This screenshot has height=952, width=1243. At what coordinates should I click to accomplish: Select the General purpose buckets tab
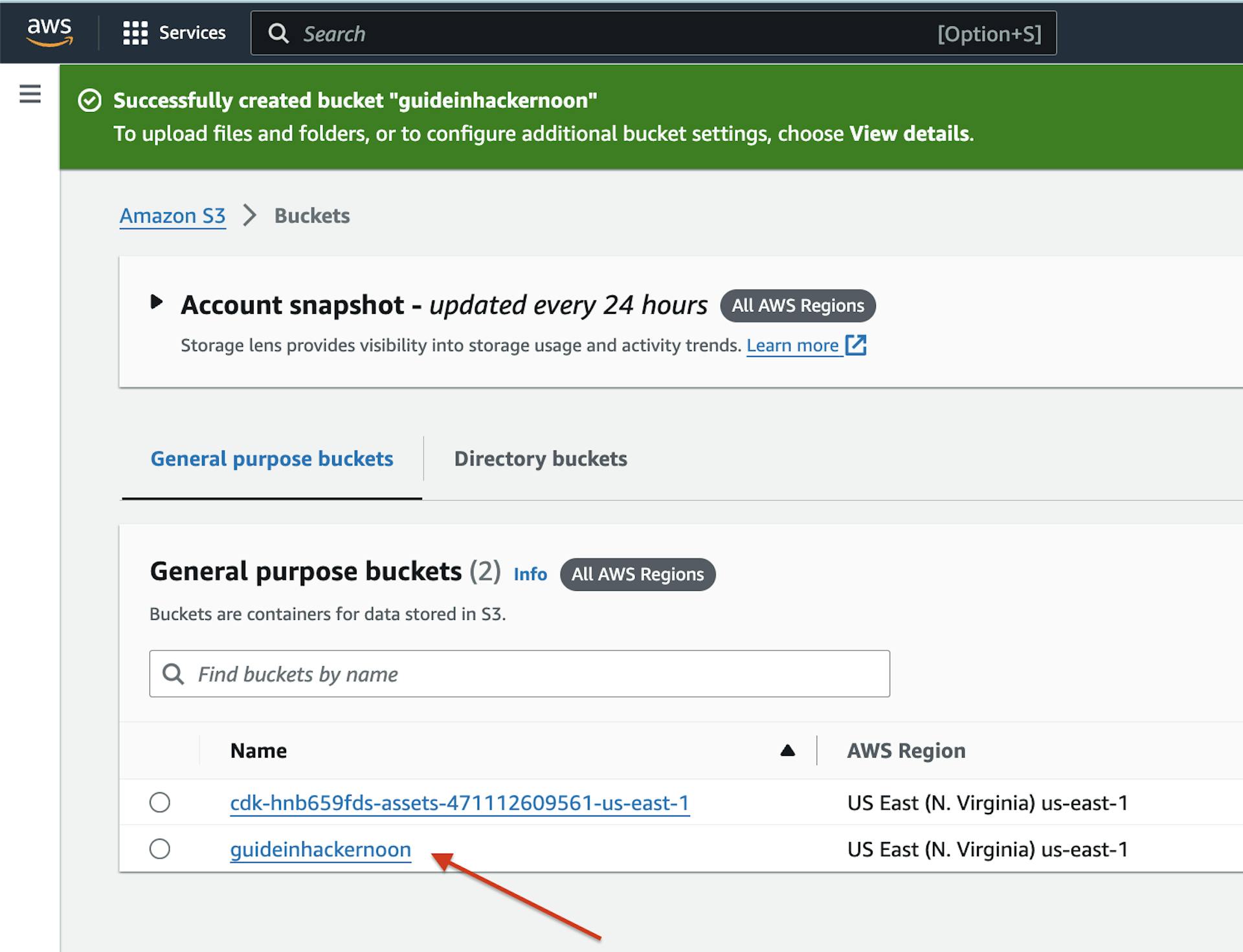click(x=271, y=459)
